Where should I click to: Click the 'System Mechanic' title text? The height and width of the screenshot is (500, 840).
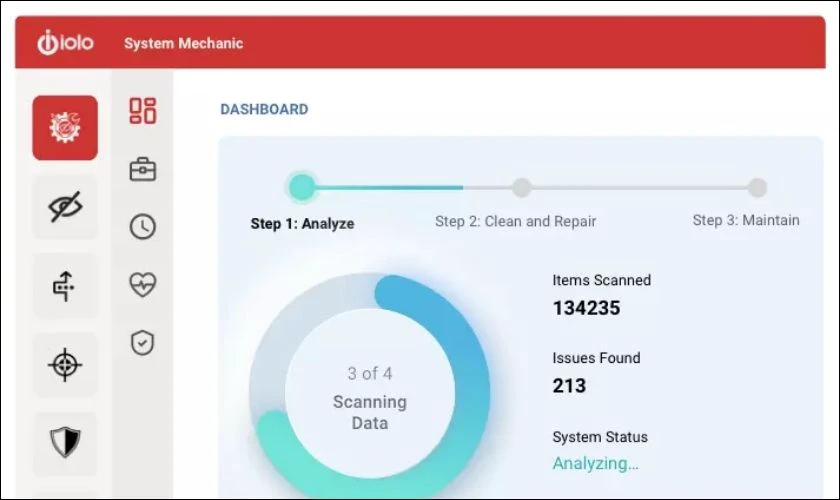[x=183, y=43]
